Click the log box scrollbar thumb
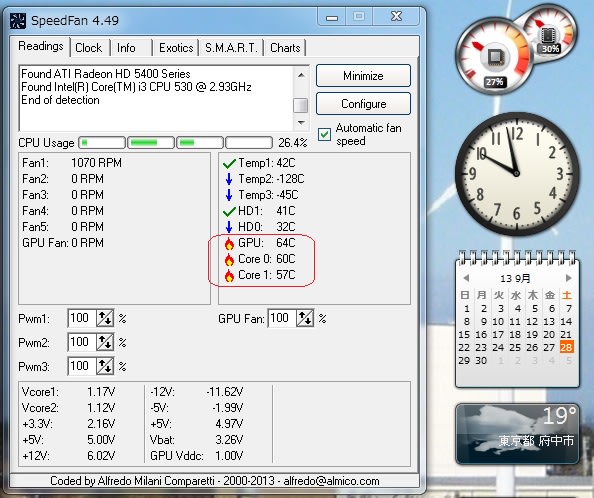Viewport: 594px width, 498px height. click(301, 105)
